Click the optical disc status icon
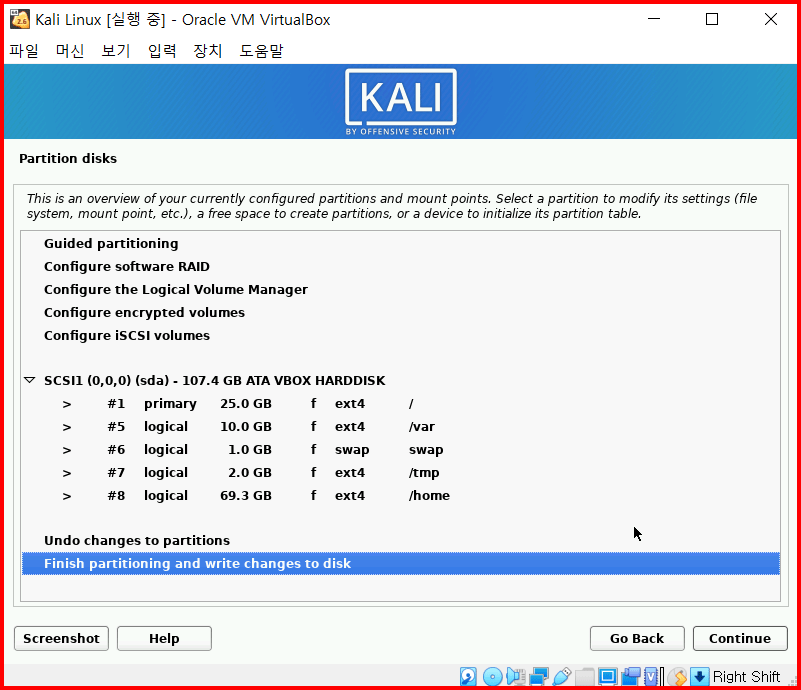The height and width of the screenshot is (690, 801). tap(492, 676)
